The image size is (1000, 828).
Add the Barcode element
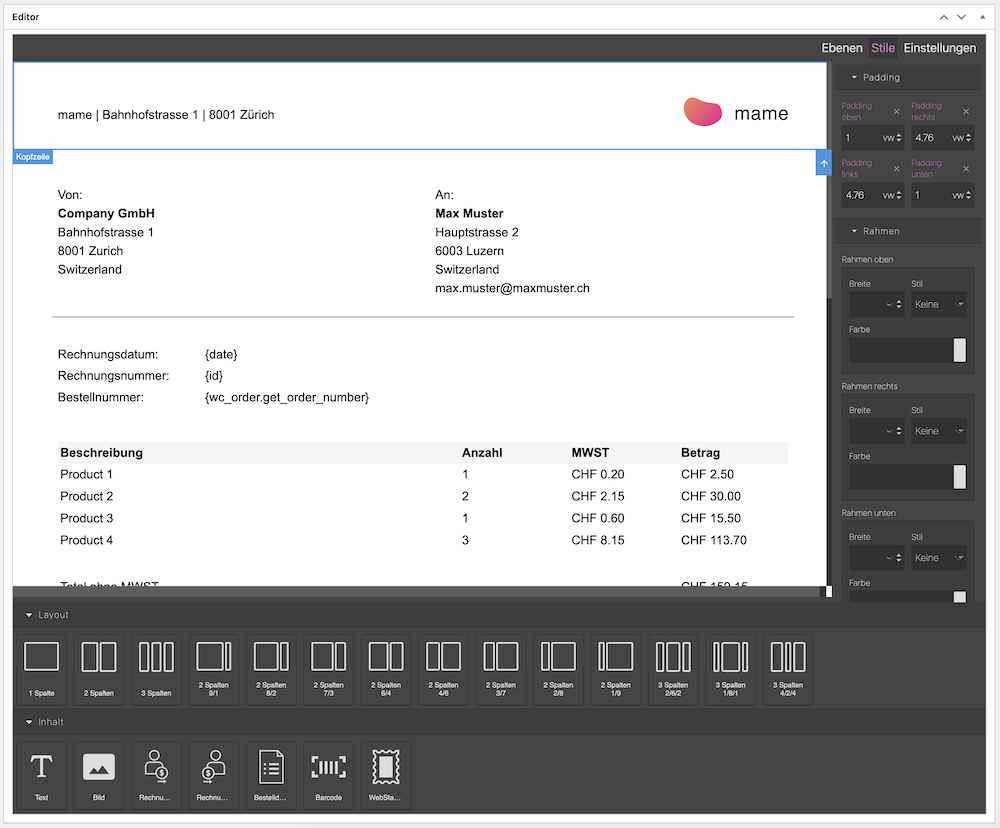(x=328, y=770)
